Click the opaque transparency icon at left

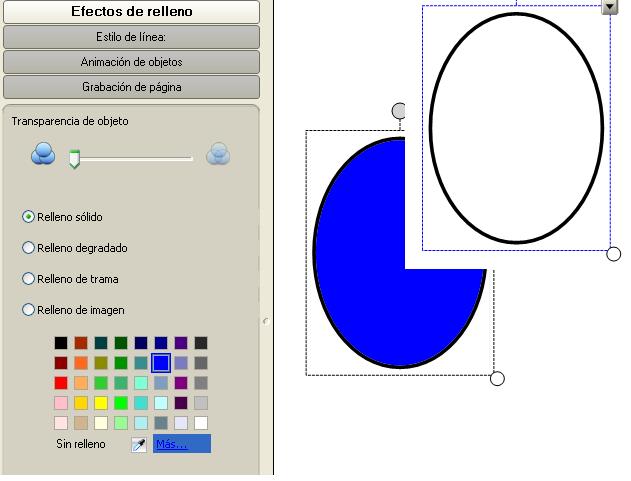(43, 155)
